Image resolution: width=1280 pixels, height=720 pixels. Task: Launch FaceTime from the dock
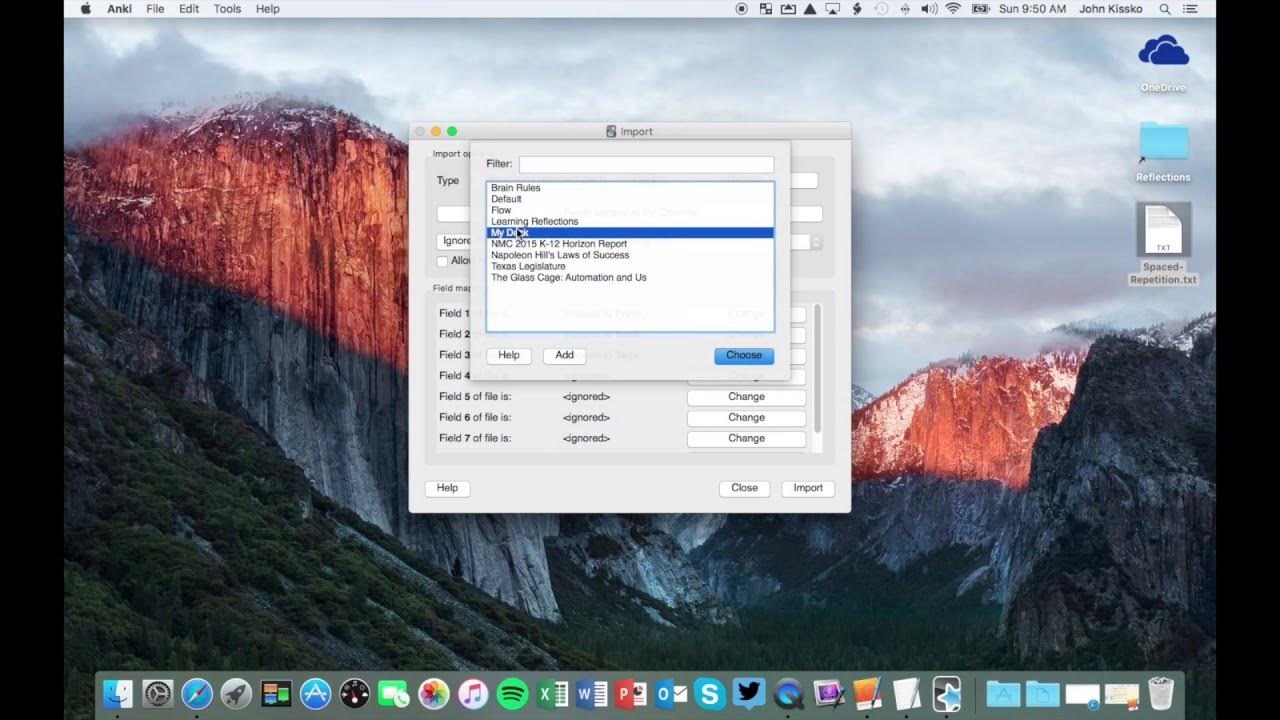tap(394, 693)
